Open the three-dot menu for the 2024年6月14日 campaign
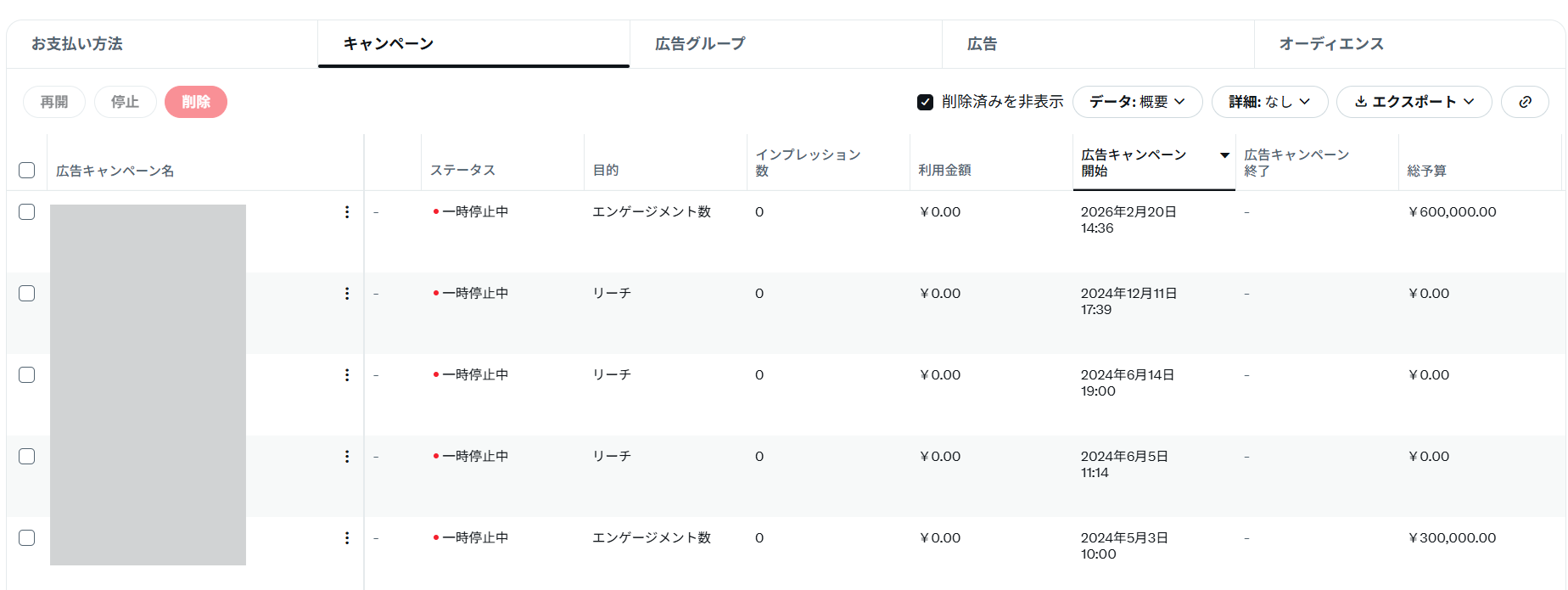 (x=347, y=375)
